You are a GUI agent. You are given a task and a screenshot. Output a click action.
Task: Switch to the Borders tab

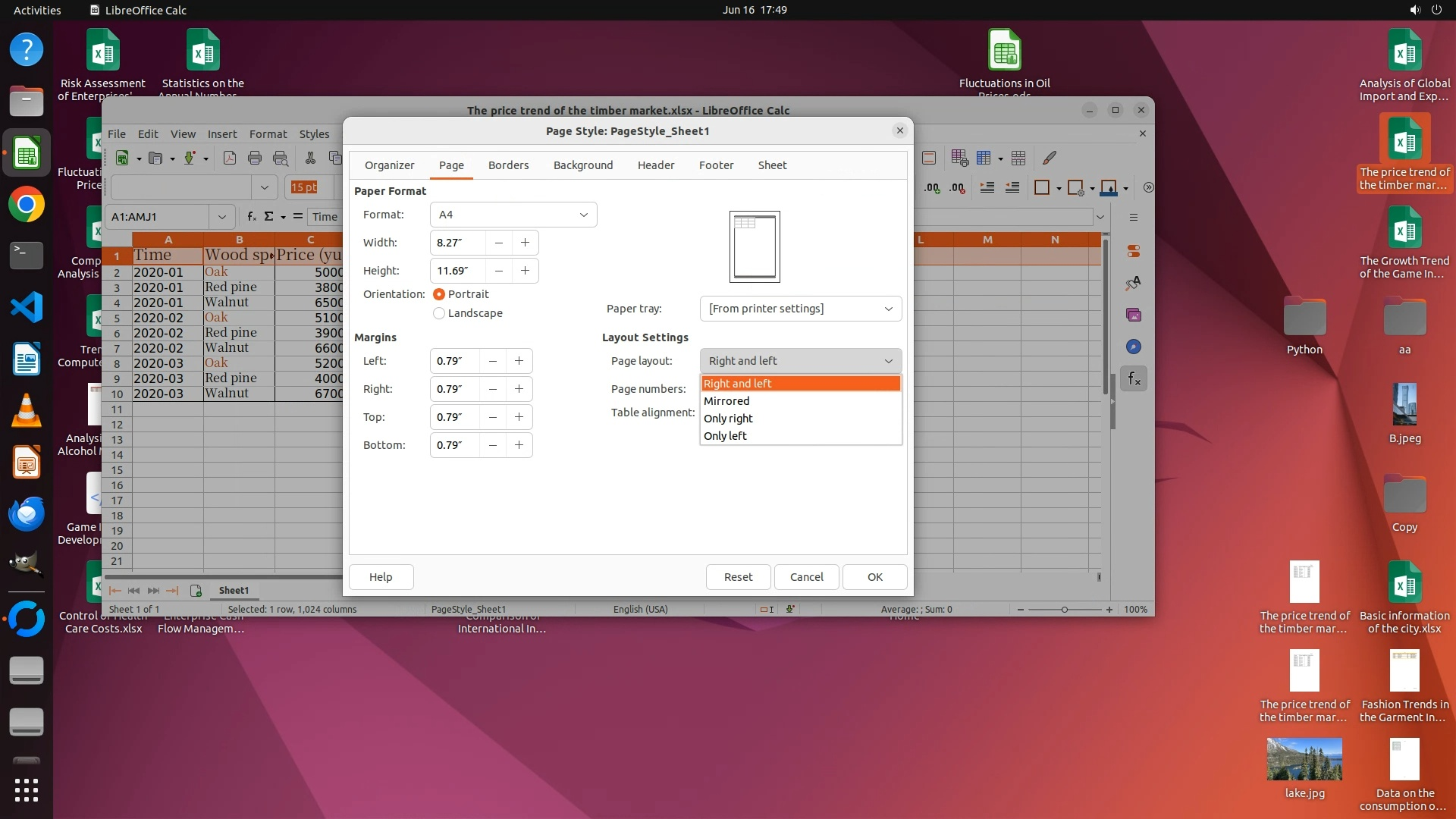click(508, 165)
